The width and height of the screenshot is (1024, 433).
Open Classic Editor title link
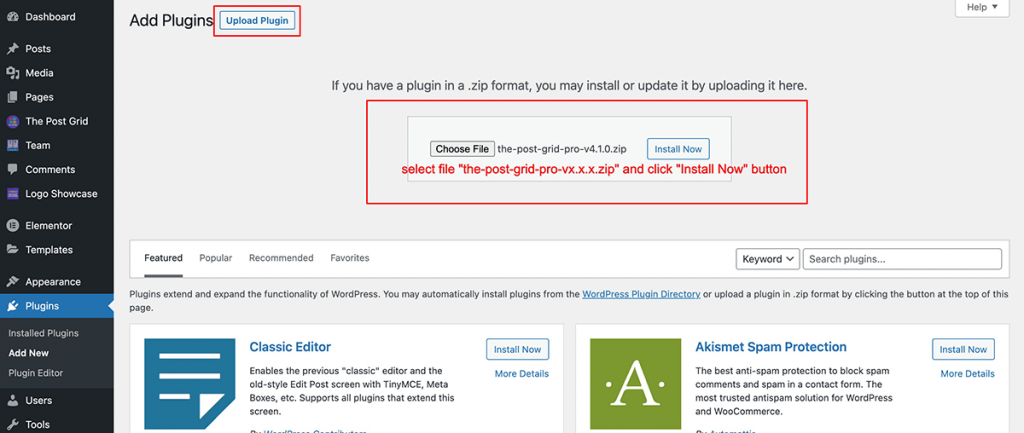click(x=290, y=347)
